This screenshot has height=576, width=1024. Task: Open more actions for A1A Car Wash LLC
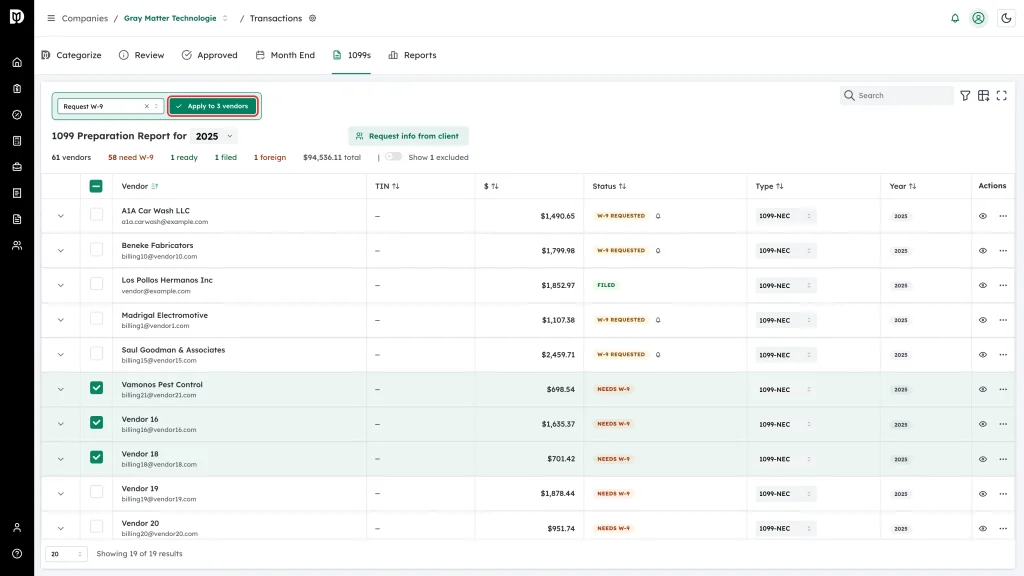tap(1003, 216)
